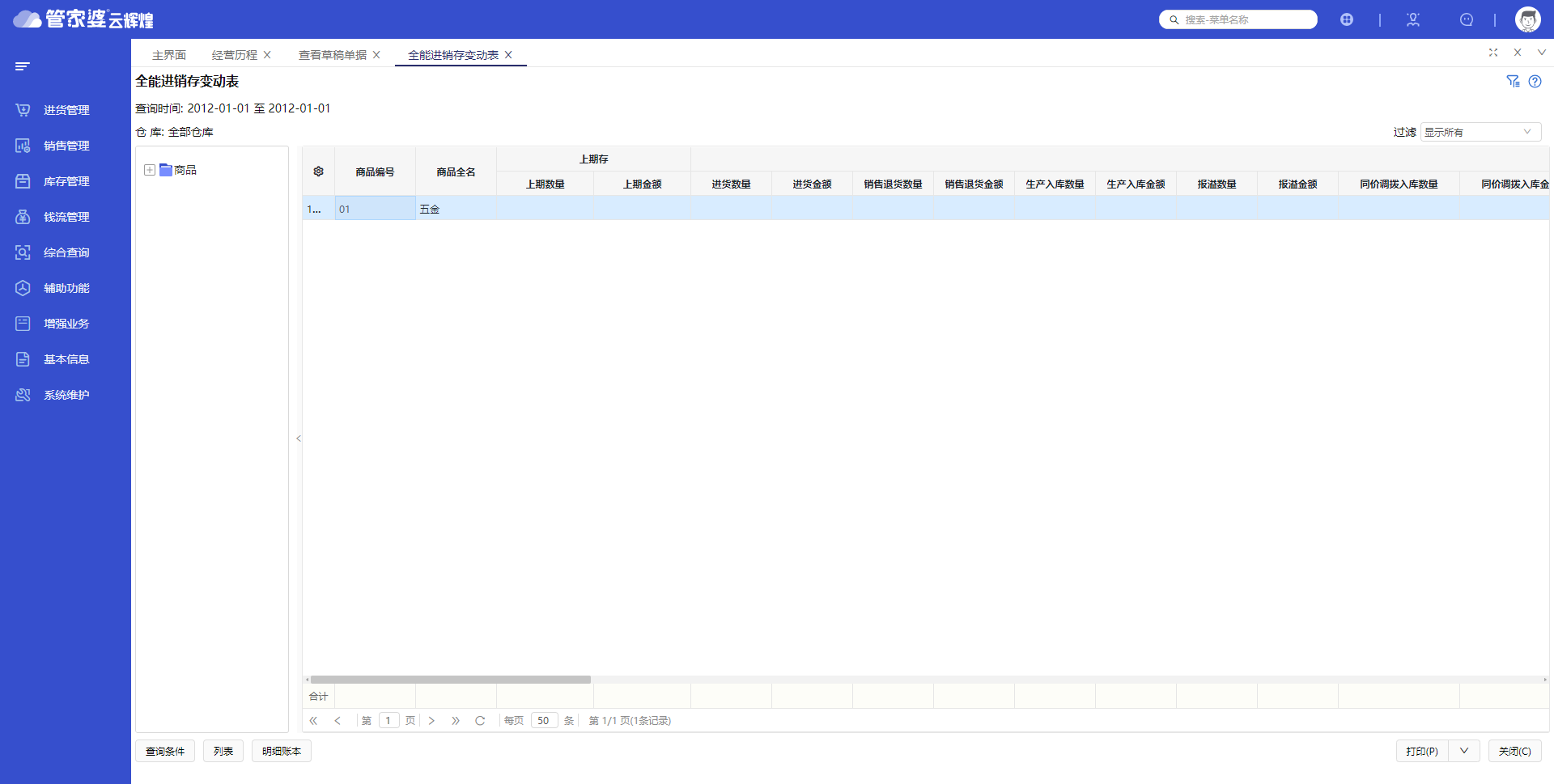
Task: Open 基本信息 in the sidebar
Action: tap(66, 359)
